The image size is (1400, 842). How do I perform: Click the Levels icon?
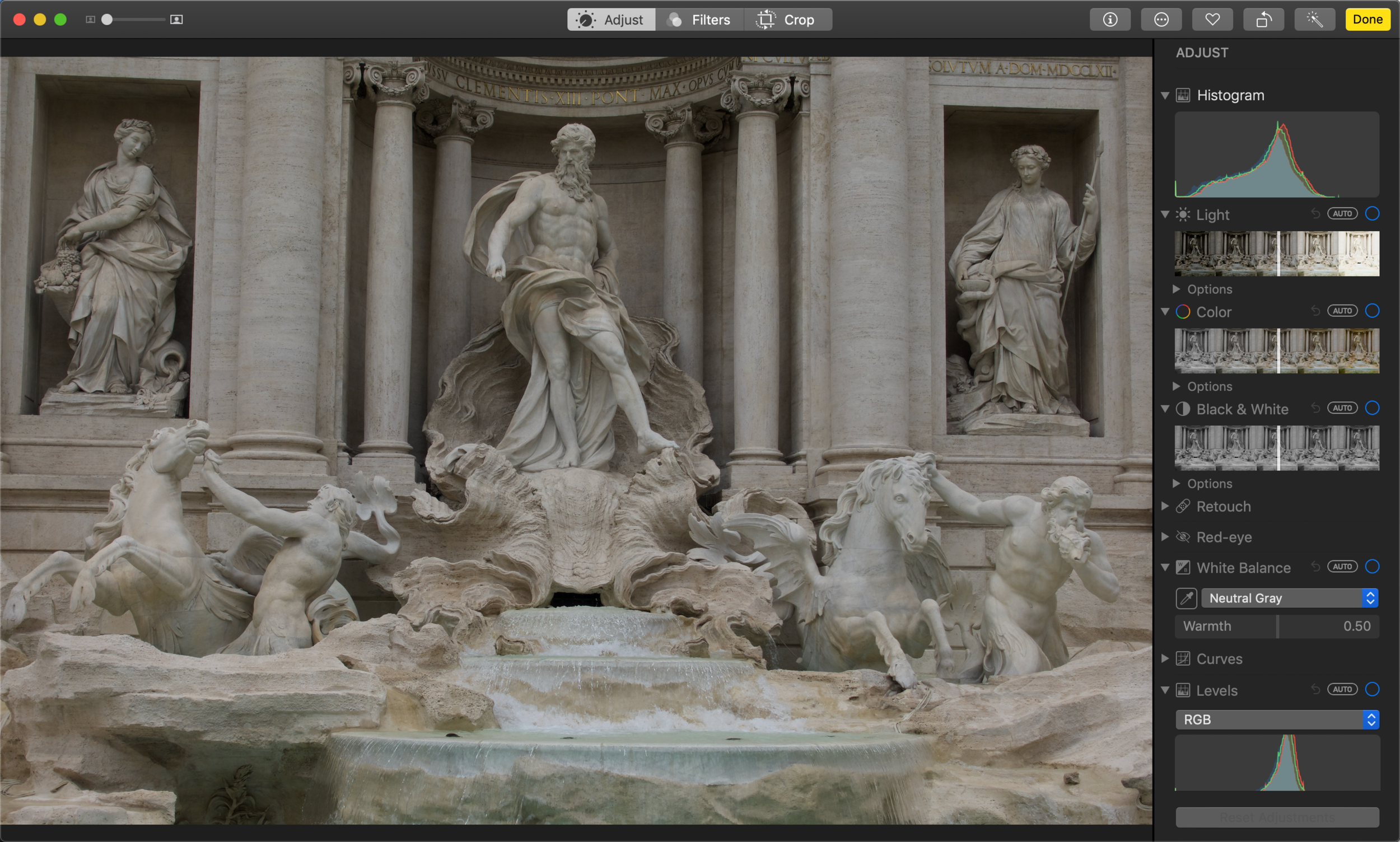pos(1183,690)
